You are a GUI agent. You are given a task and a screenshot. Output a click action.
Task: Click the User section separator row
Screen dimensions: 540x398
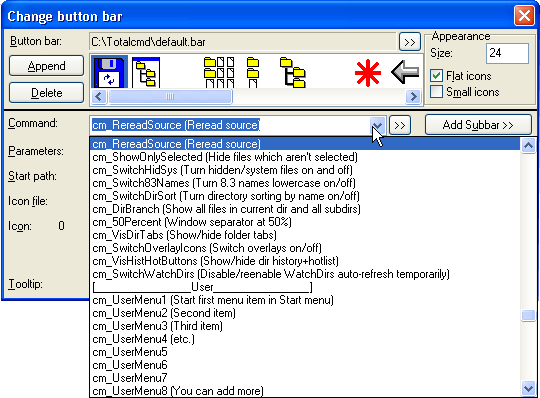tap(305, 287)
